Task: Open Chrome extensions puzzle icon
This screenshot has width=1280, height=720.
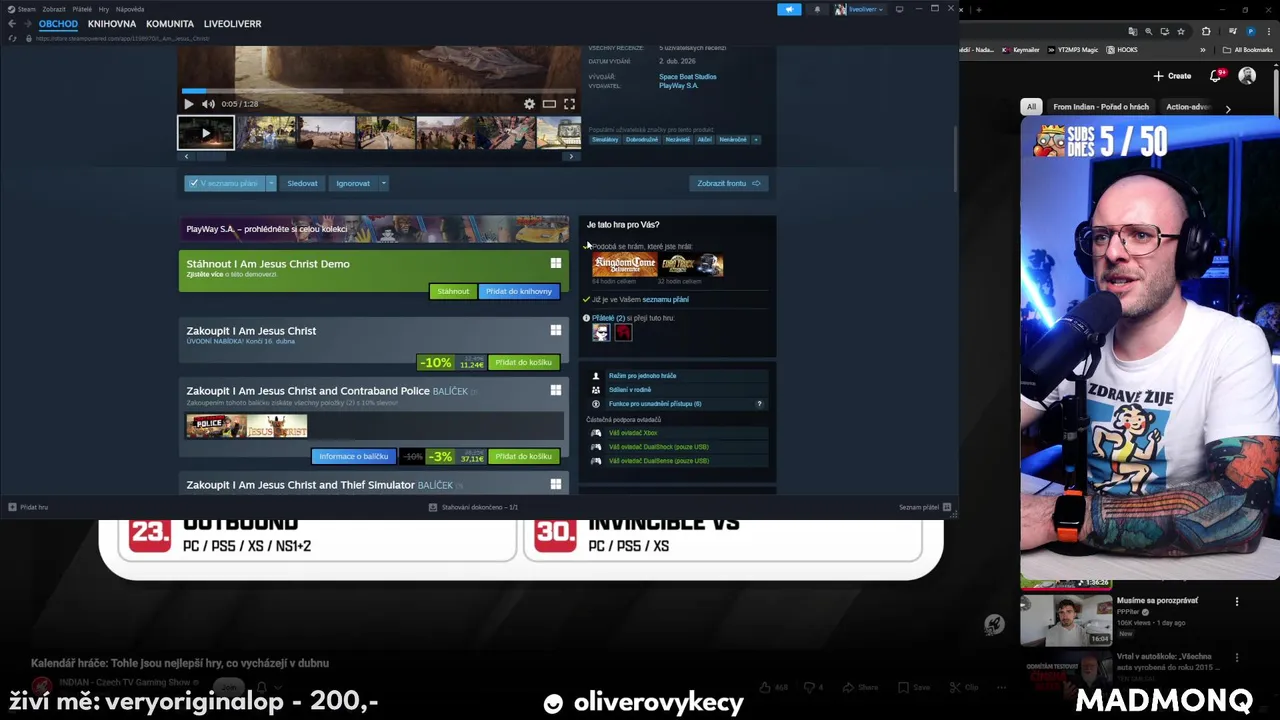Action: pos(1206,32)
